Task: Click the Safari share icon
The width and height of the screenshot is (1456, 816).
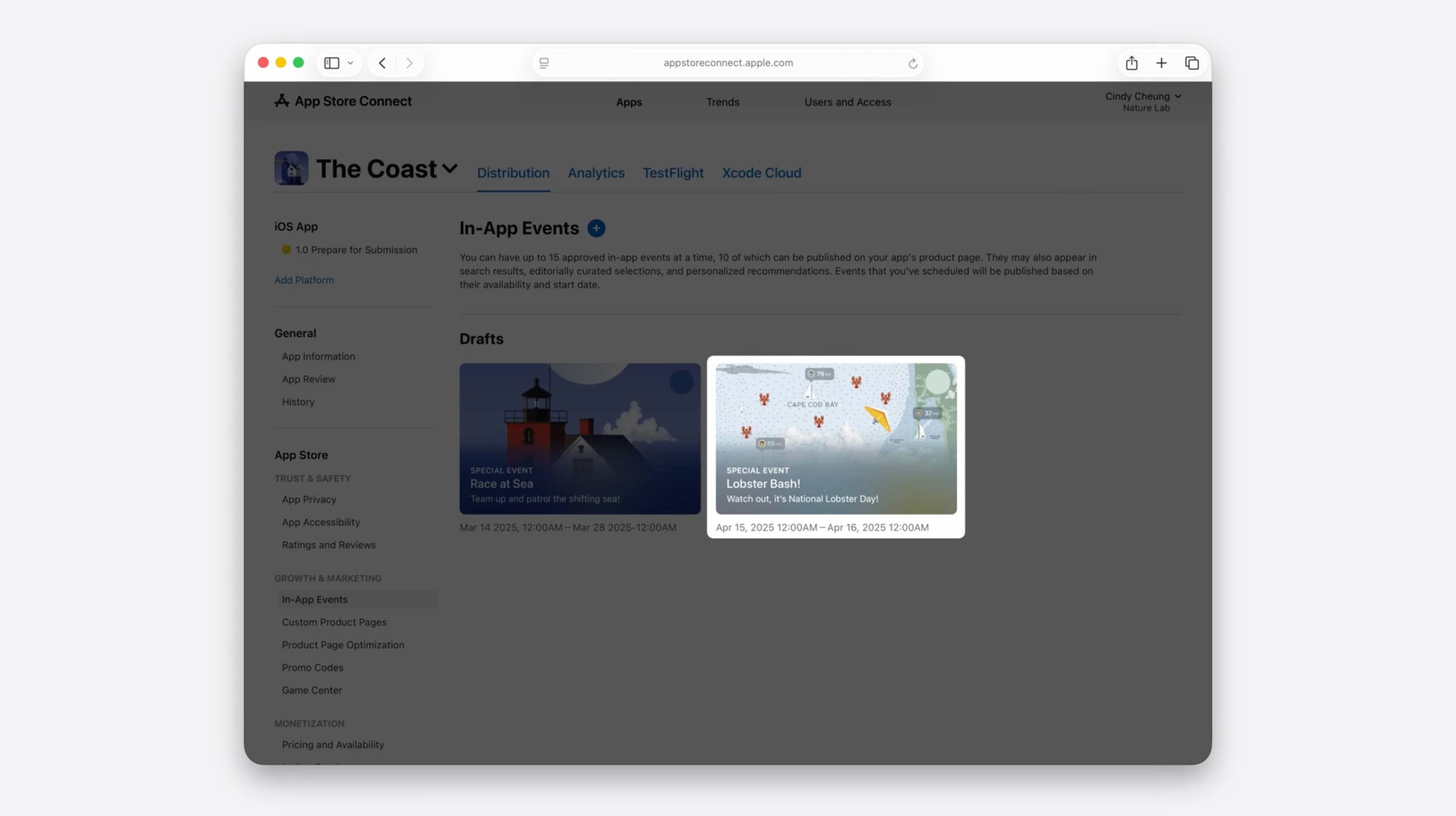Action: click(x=1131, y=63)
